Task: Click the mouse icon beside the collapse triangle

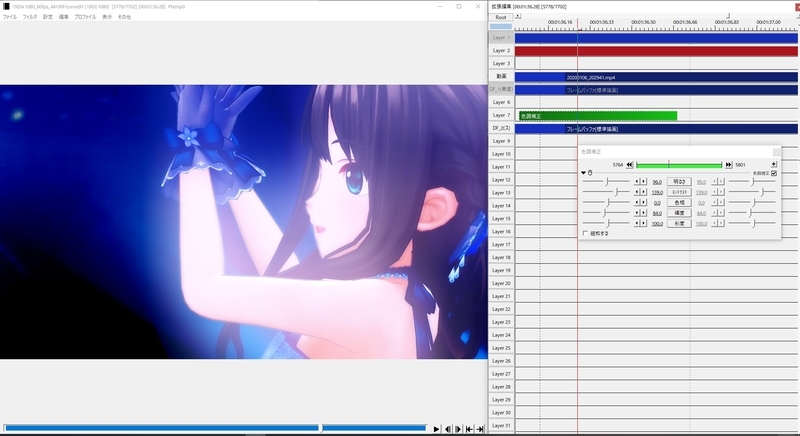Action: point(590,173)
